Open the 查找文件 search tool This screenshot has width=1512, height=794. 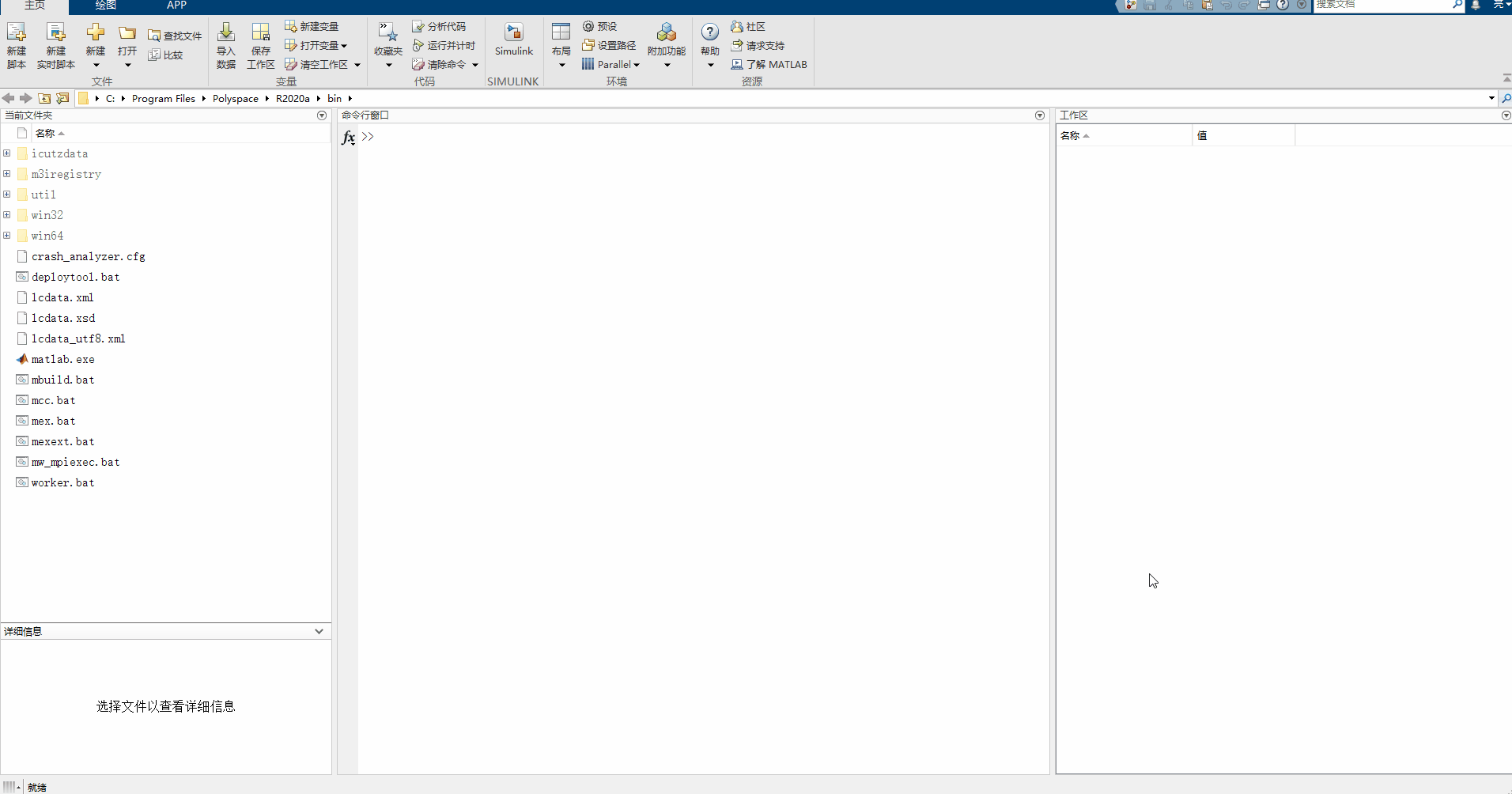[175, 35]
